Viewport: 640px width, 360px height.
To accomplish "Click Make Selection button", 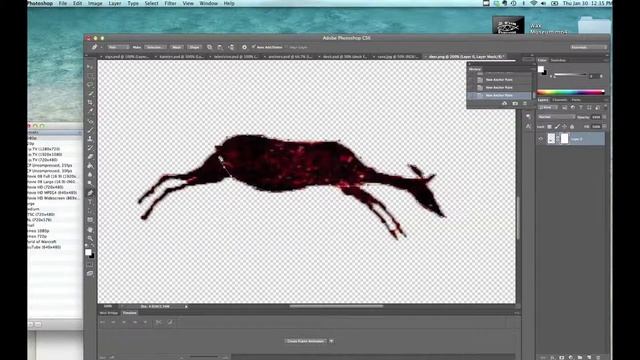I will (156, 47).
